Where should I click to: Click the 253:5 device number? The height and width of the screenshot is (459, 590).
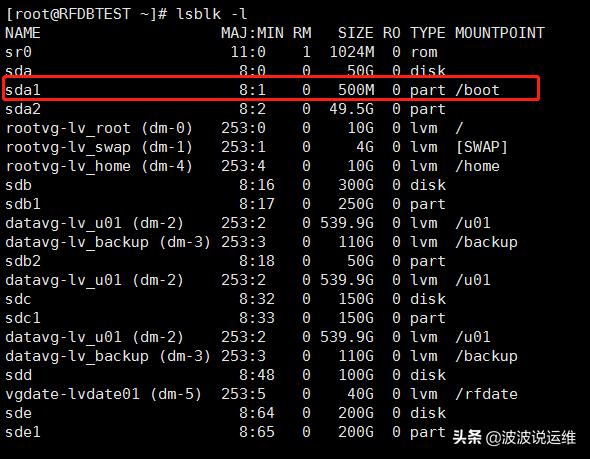click(x=243, y=394)
